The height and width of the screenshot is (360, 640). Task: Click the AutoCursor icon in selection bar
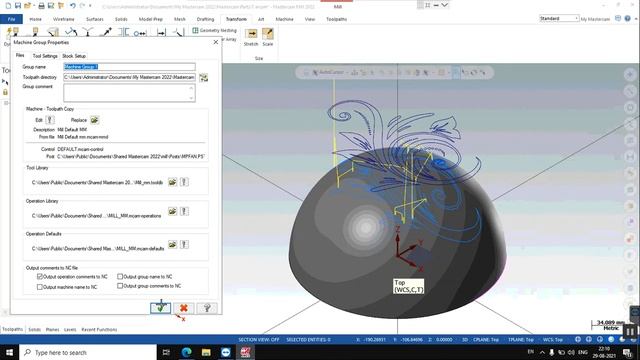point(315,73)
